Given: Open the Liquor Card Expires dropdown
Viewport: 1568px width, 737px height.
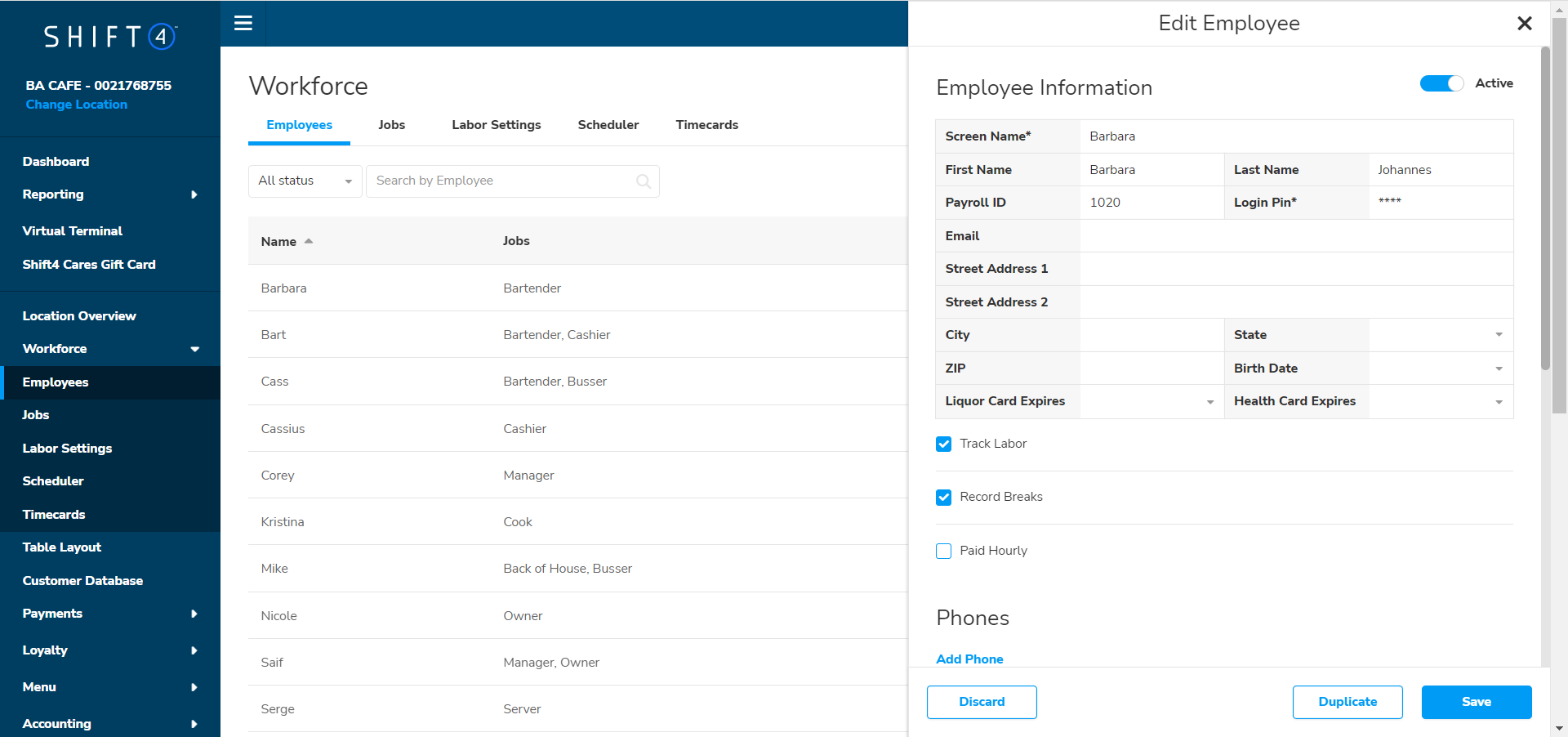Looking at the screenshot, I should pyautogui.click(x=1151, y=401).
